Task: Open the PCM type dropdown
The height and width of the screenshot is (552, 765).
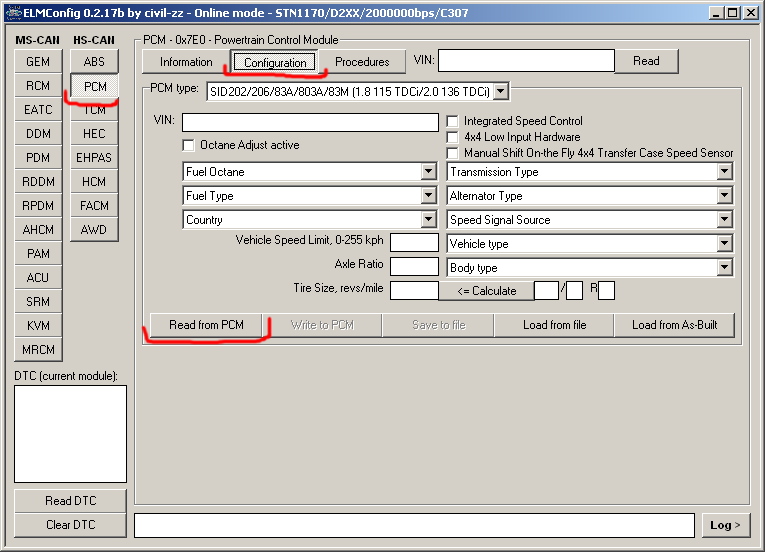Action: pos(501,91)
